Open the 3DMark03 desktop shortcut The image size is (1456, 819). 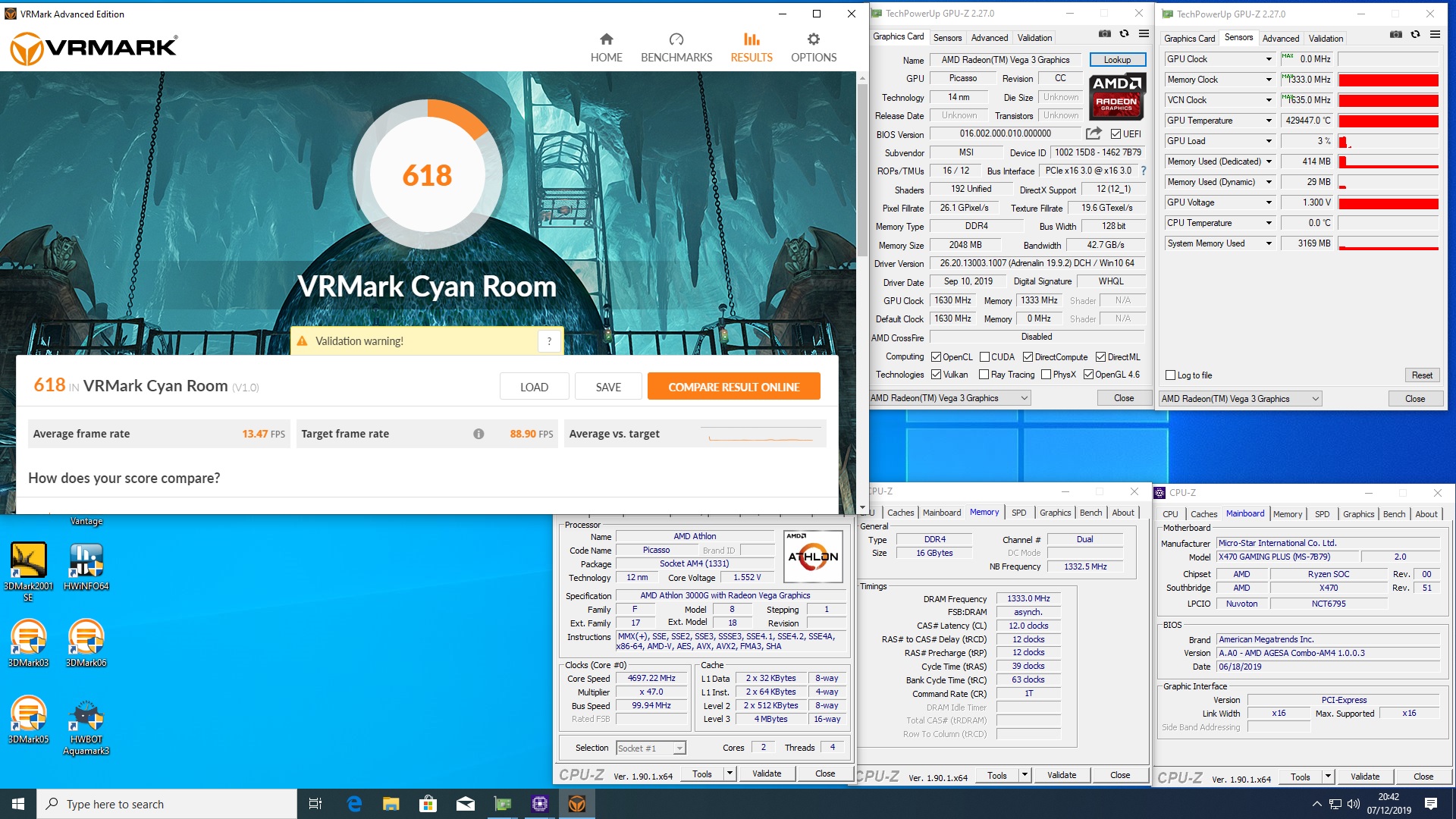coord(28,643)
